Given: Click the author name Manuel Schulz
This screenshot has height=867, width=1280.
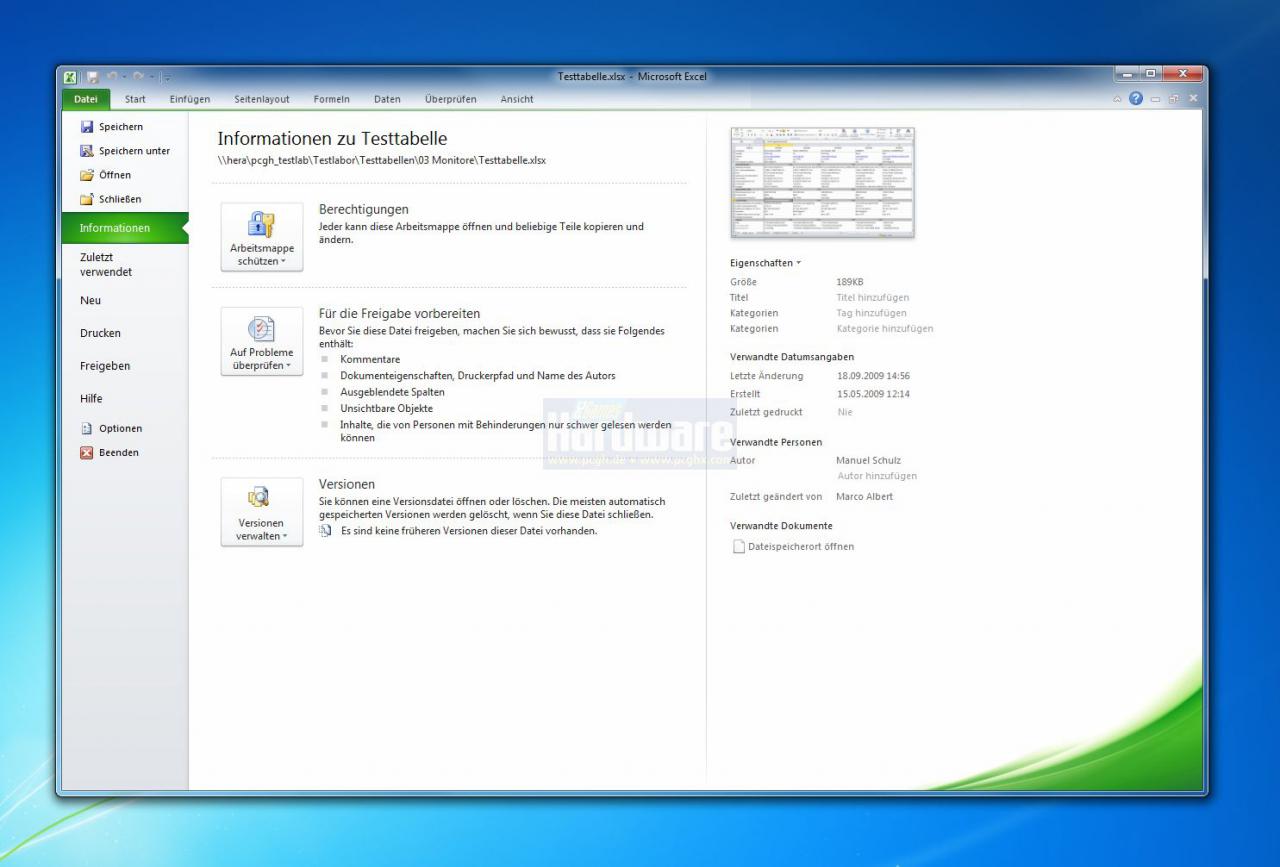Looking at the screenshot, I should point(869,460).
